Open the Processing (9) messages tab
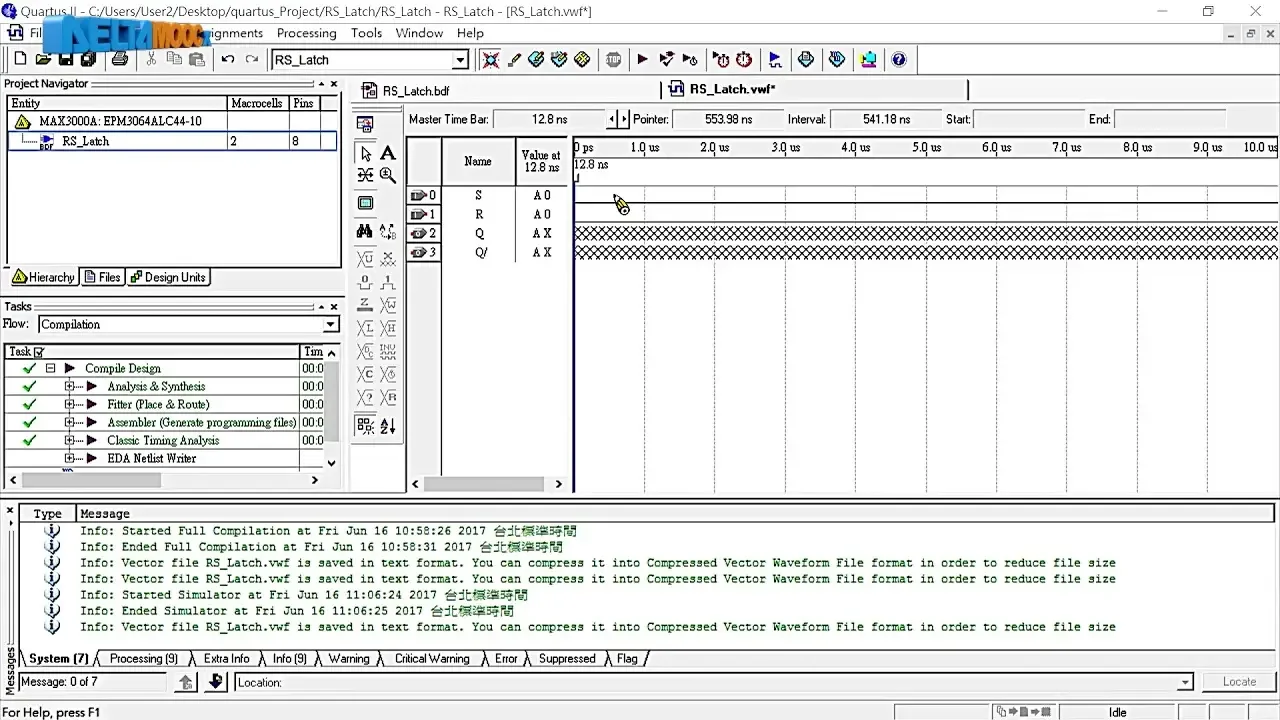Image resolution: width=1280 pixels, height=720 pixels. pos(143,659)
